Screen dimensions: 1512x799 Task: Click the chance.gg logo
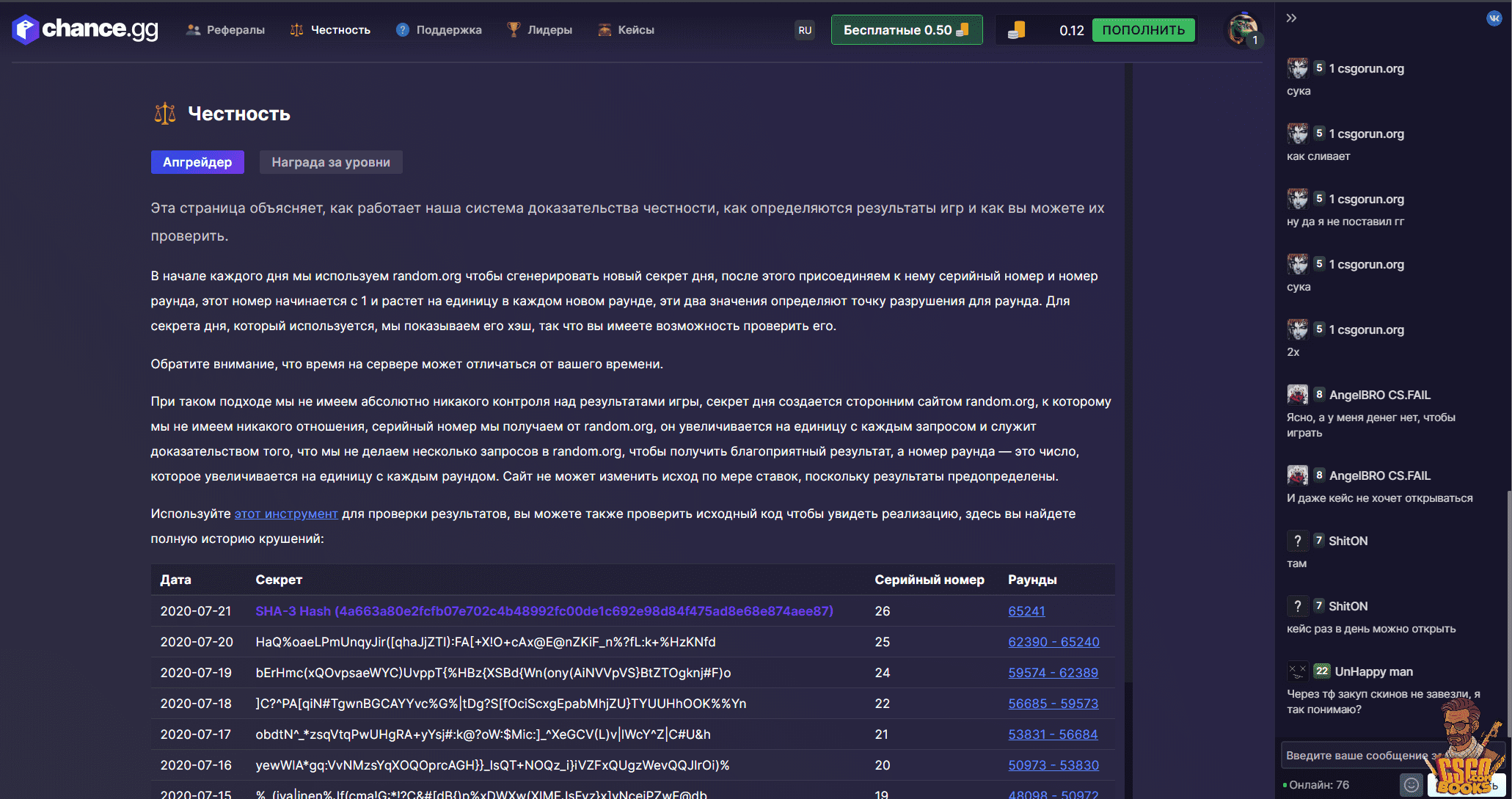pyautogui.click(x=85, y=29)
